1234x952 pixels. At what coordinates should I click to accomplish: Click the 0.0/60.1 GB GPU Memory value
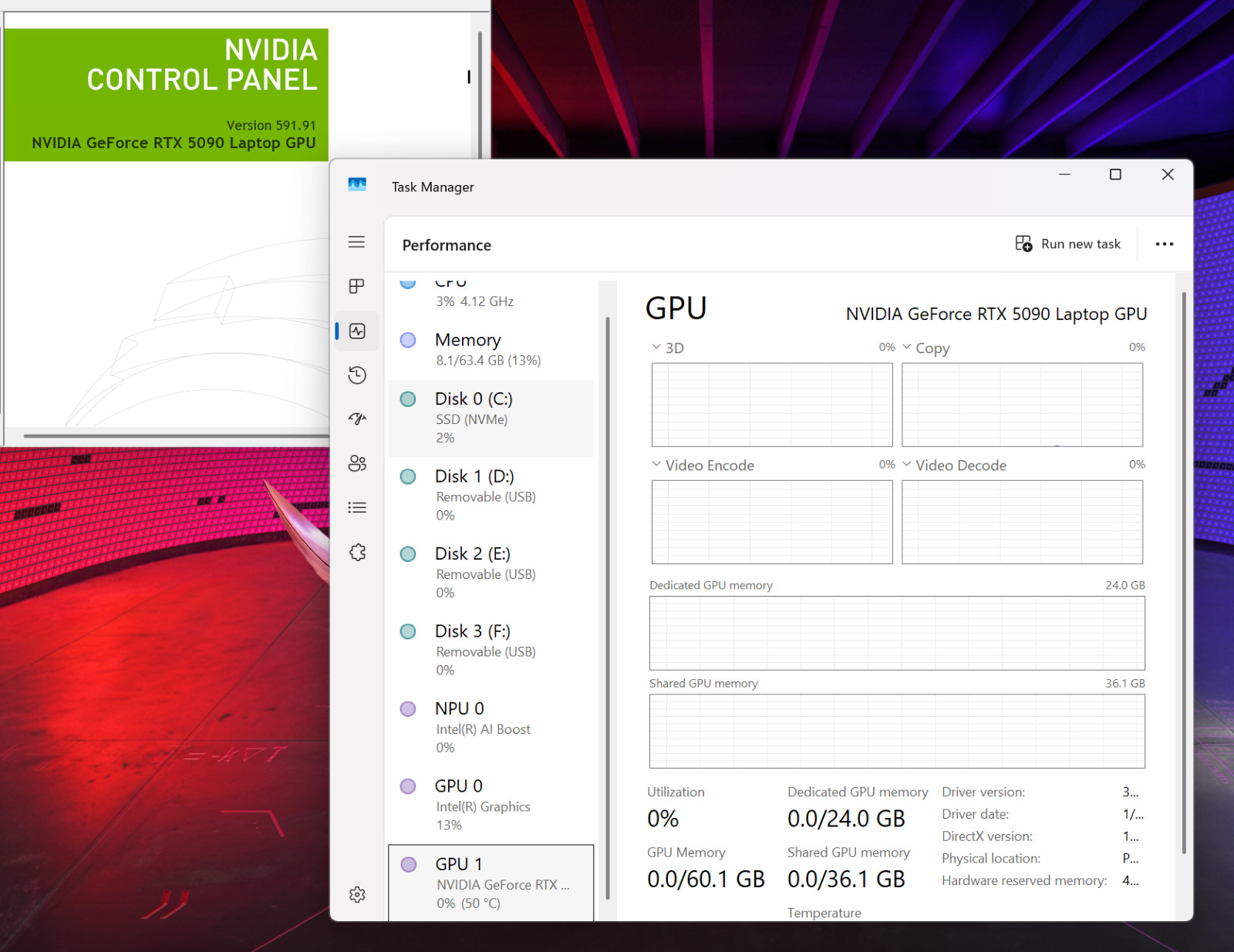(706, 880)
